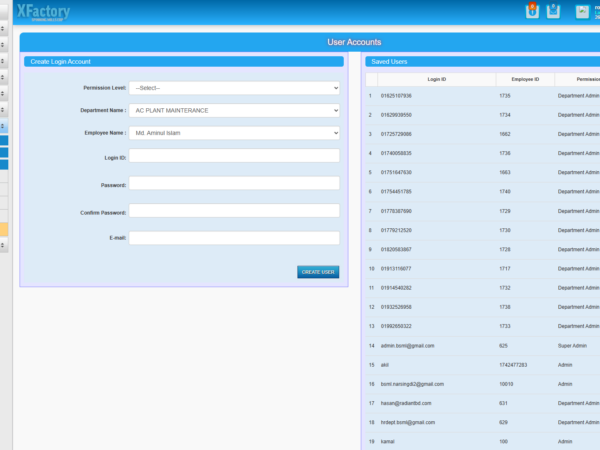Click the XFactory logo
600x450 pixels.
point(43,12)
